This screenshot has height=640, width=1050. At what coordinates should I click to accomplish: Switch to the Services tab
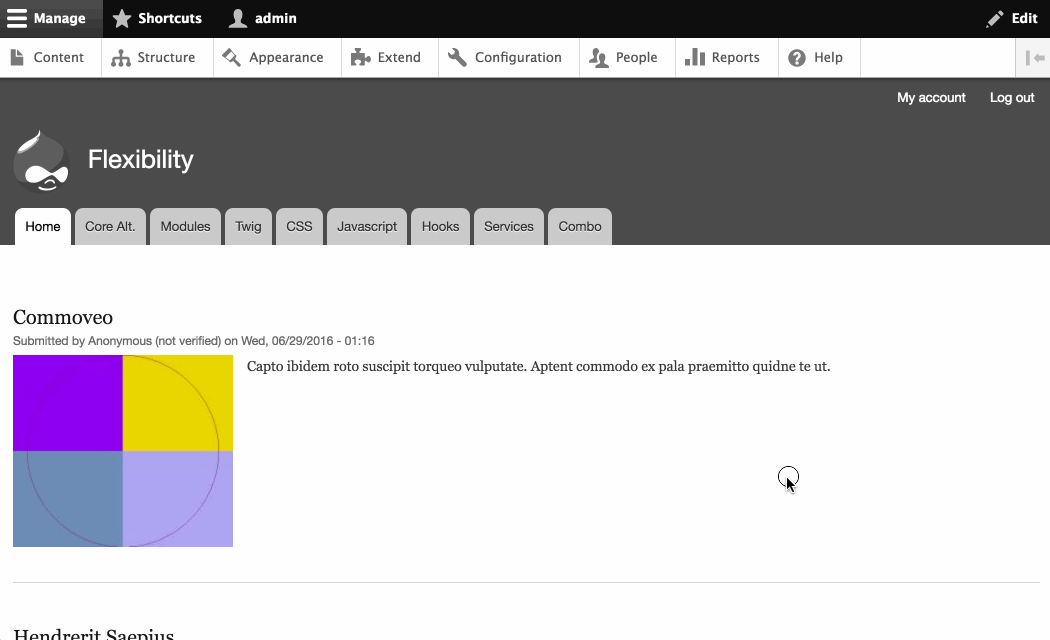(x=509, y=226)
